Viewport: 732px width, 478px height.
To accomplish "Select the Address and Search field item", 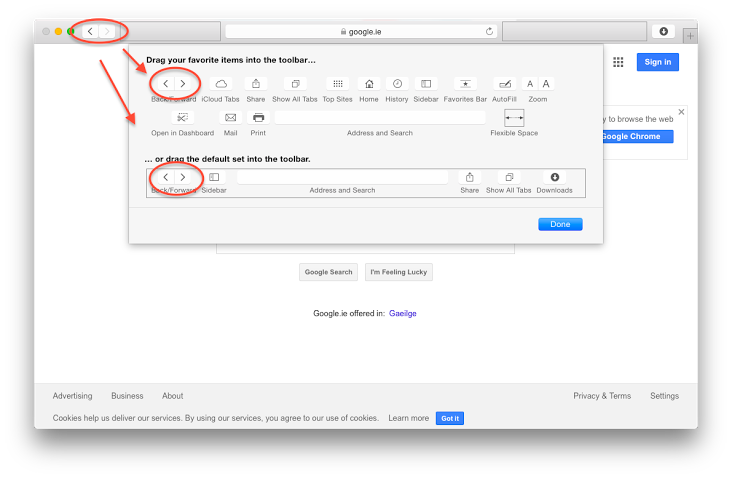I will pyautogui.click(x=380, y=118).
